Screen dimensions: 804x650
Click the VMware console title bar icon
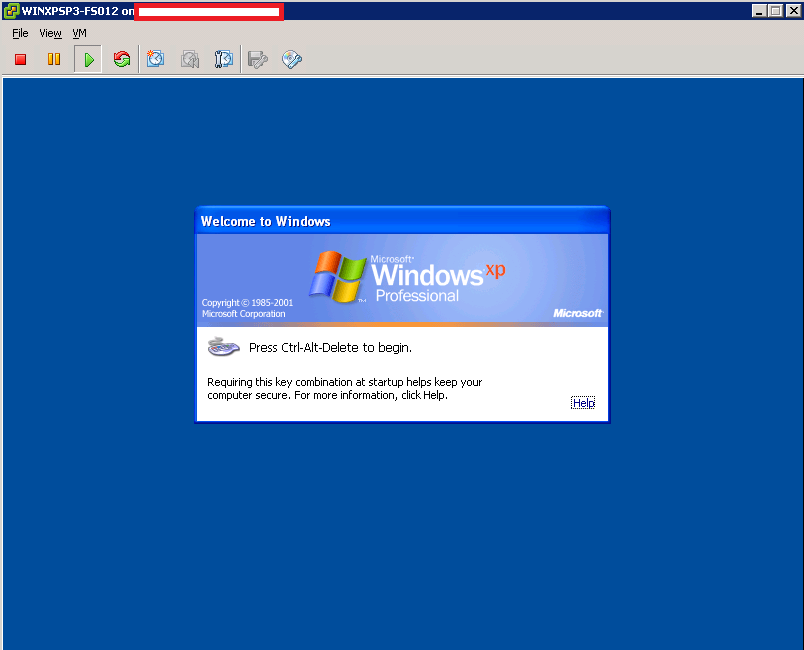coord(11,11)
